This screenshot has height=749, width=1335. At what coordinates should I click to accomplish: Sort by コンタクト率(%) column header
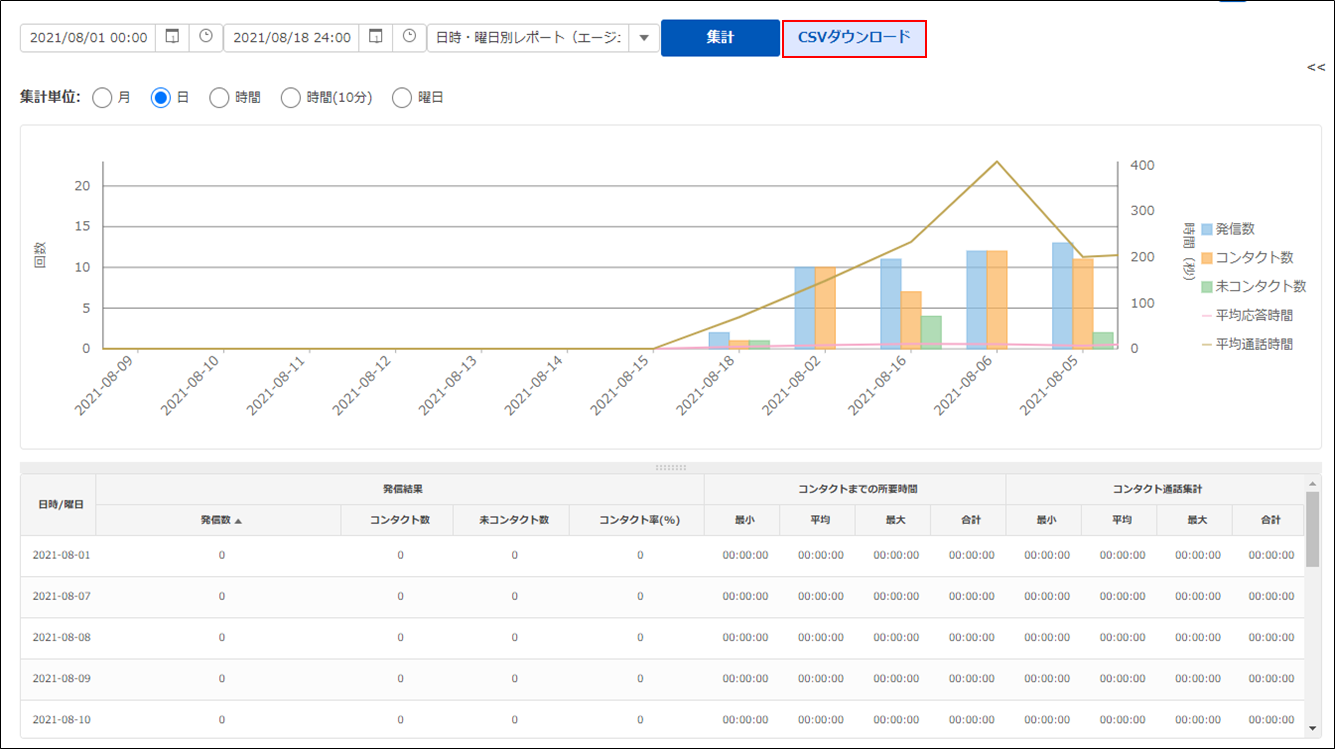pos(639,520)
